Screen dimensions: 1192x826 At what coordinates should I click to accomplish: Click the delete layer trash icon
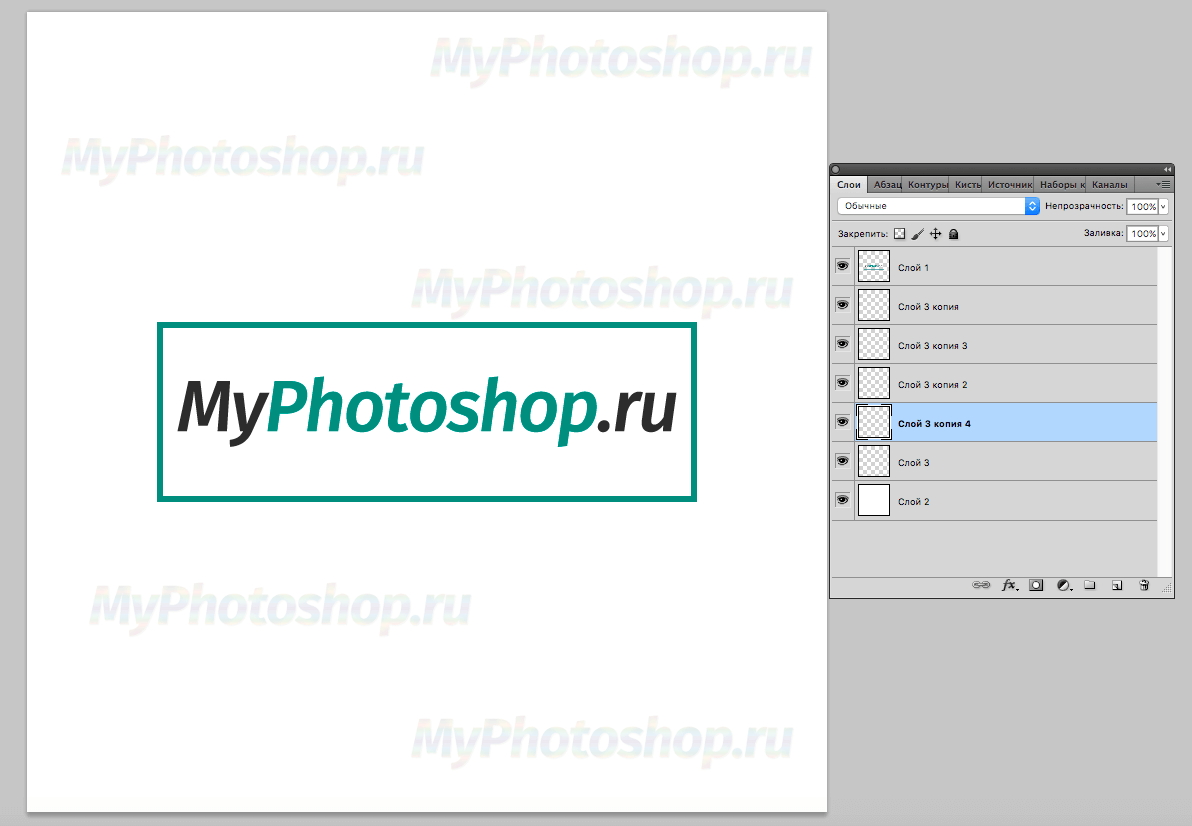click(x=1144, y=584)
